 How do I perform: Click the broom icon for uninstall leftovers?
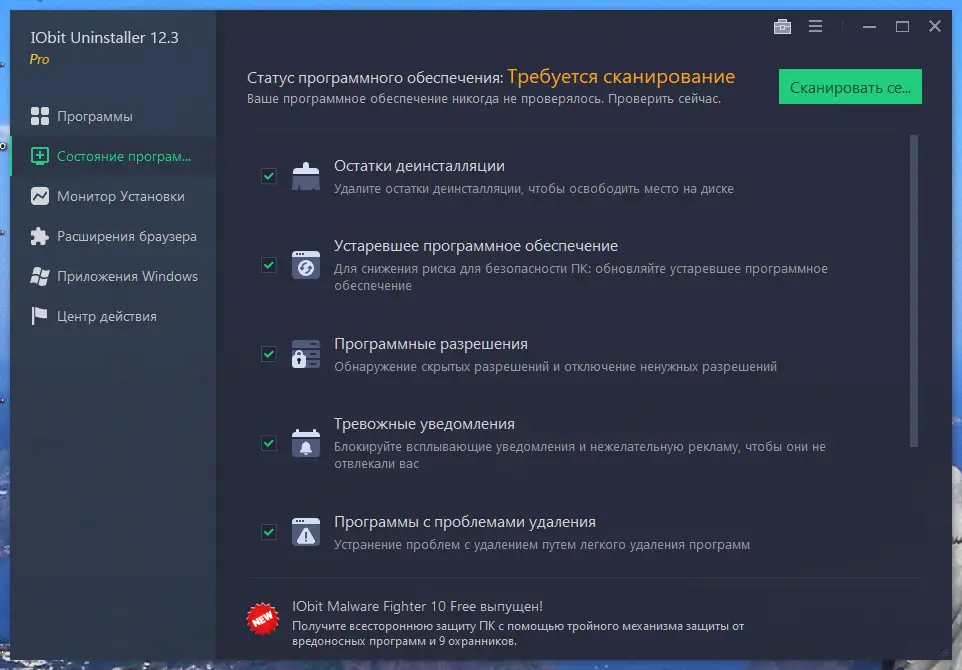click(306, 176)
